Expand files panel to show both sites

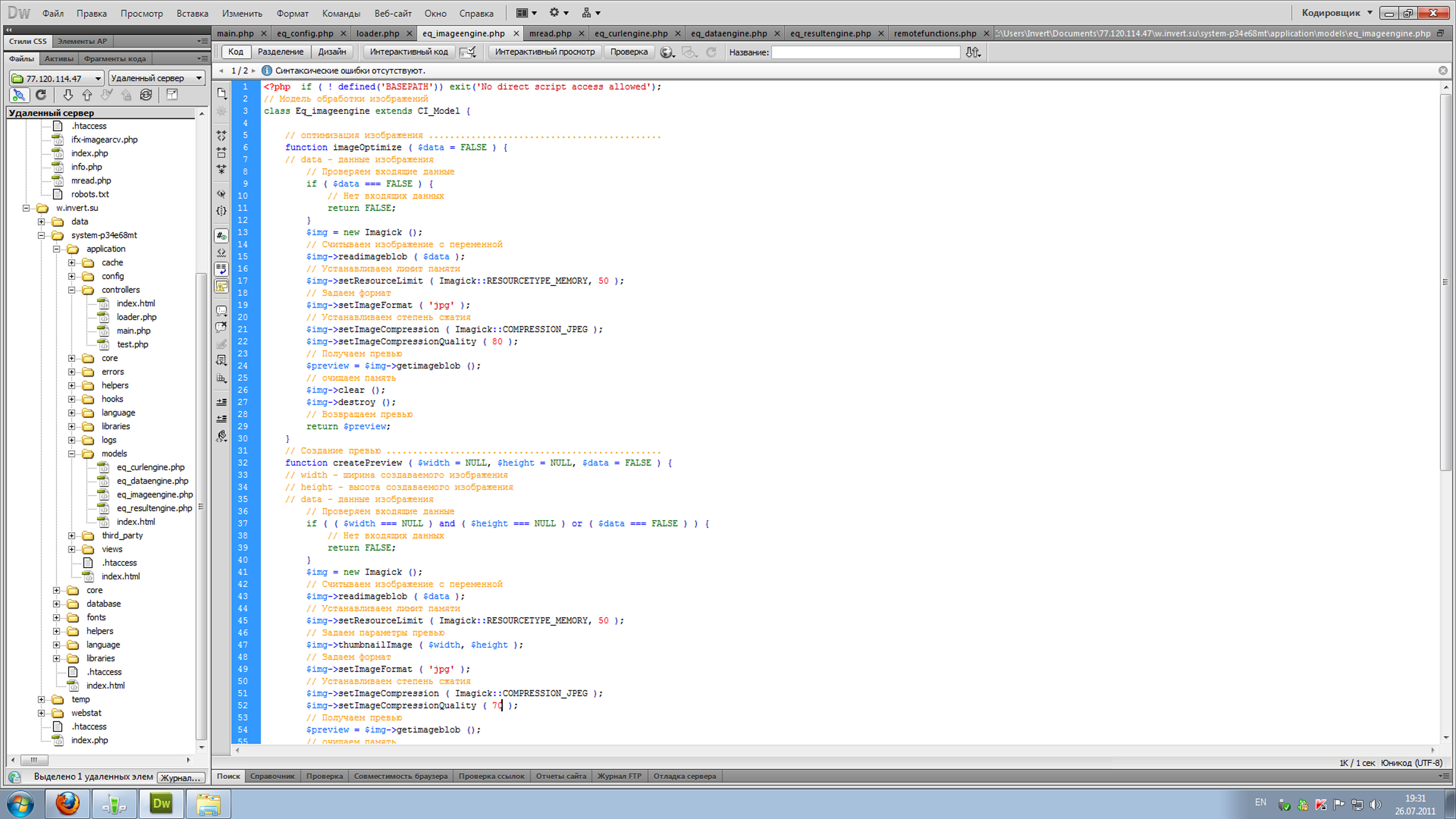coord(172,95)
